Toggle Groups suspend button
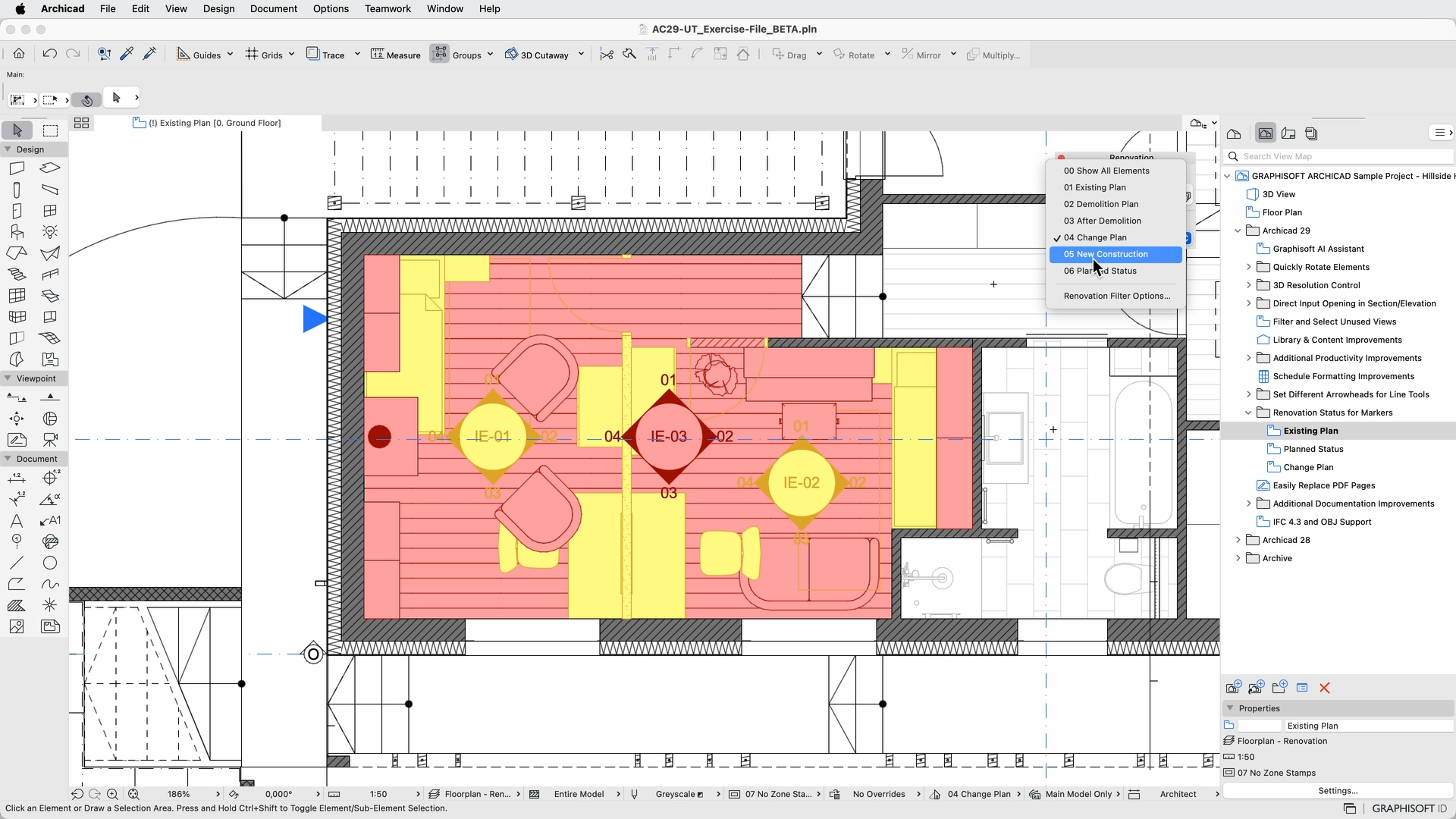The image size is (1456, 819). [440, 55]
